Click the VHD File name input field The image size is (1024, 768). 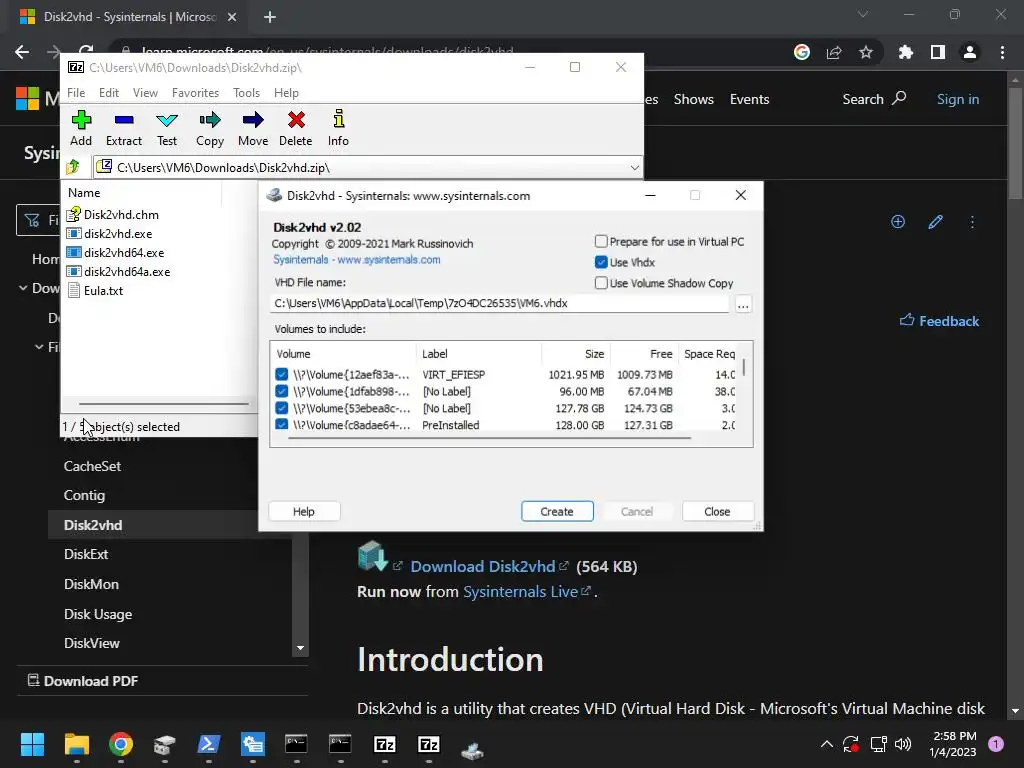[500, 303]
